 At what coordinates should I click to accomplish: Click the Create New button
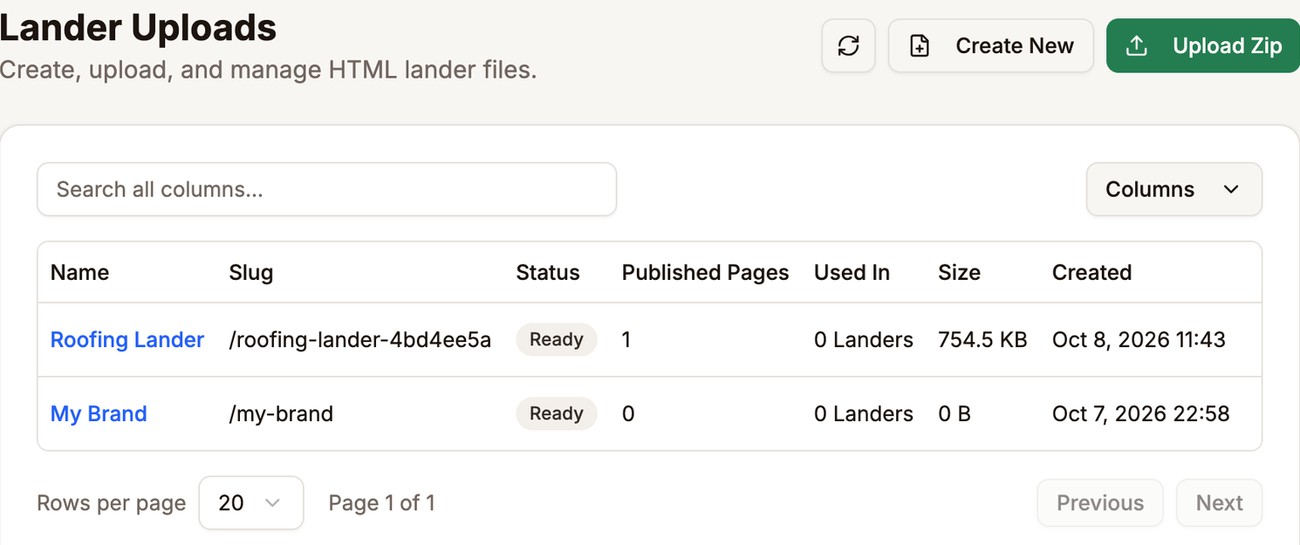pos(991,46)
